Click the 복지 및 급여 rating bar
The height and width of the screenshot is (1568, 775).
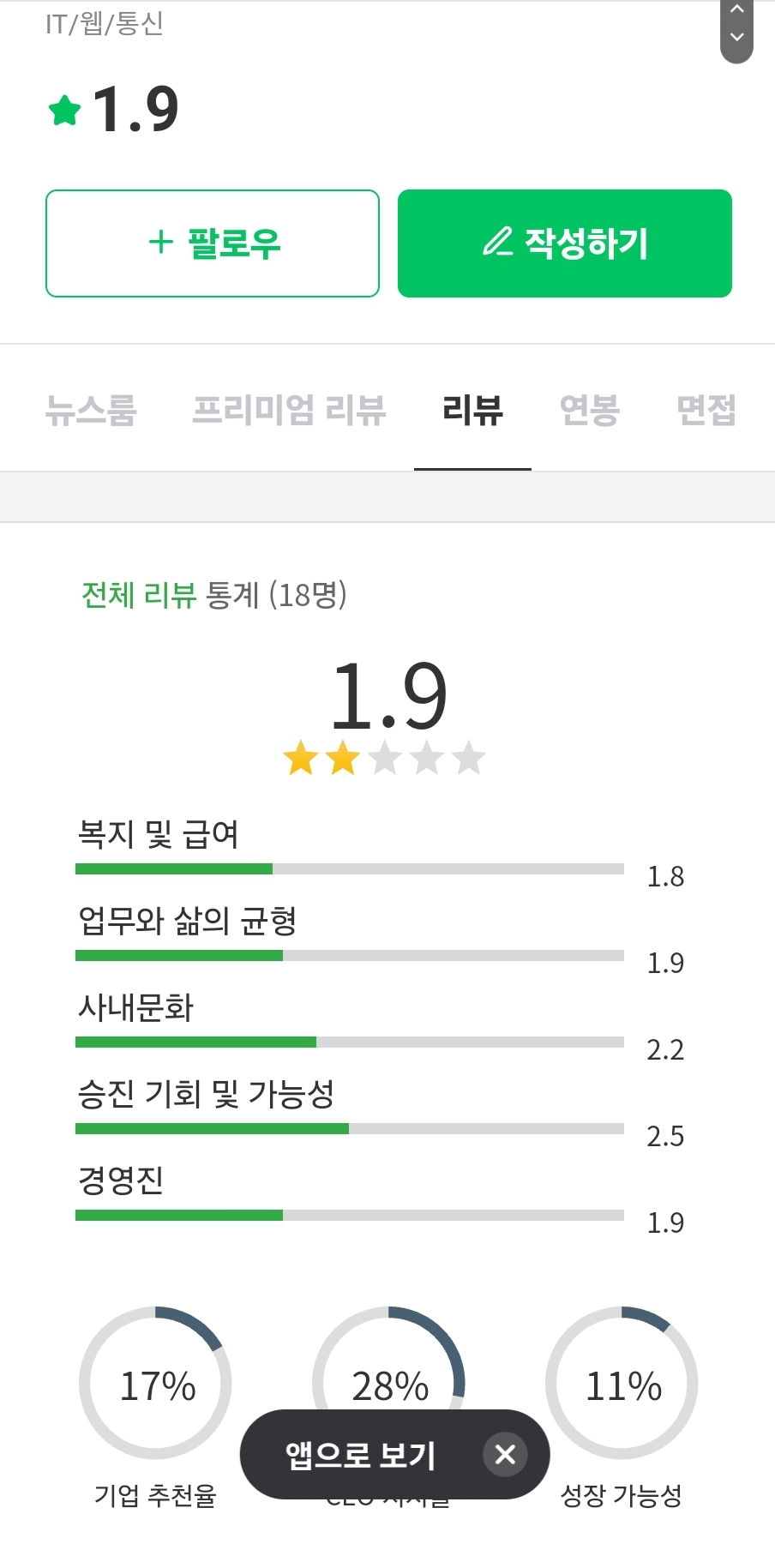[349, 869]
